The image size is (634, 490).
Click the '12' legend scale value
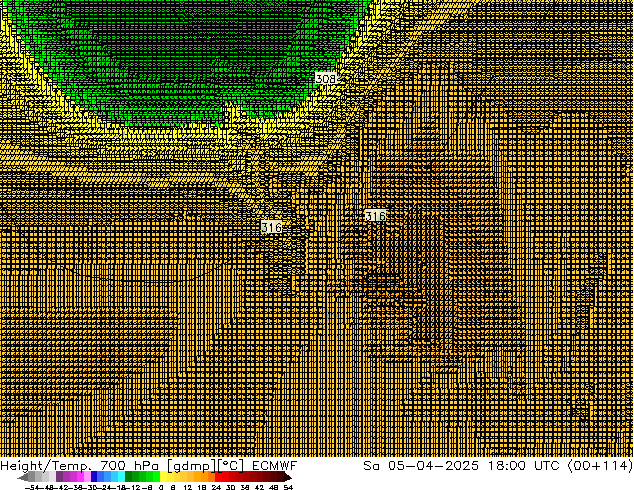[188, 488]
